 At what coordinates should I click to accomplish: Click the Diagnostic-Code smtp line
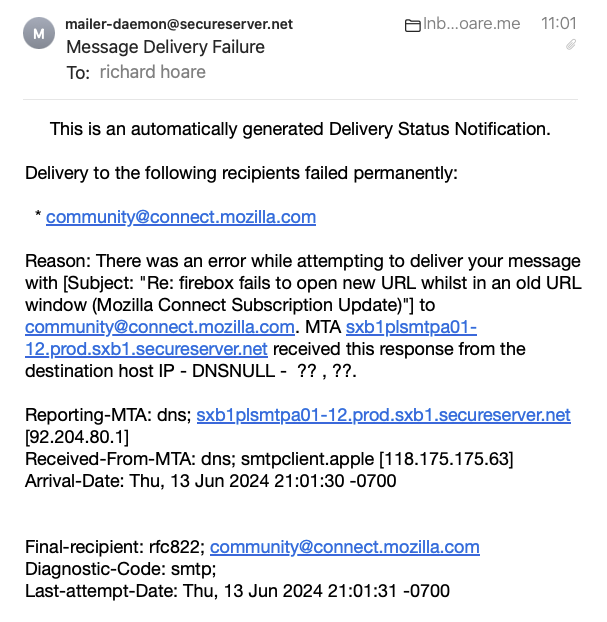(x=119, y=569)
